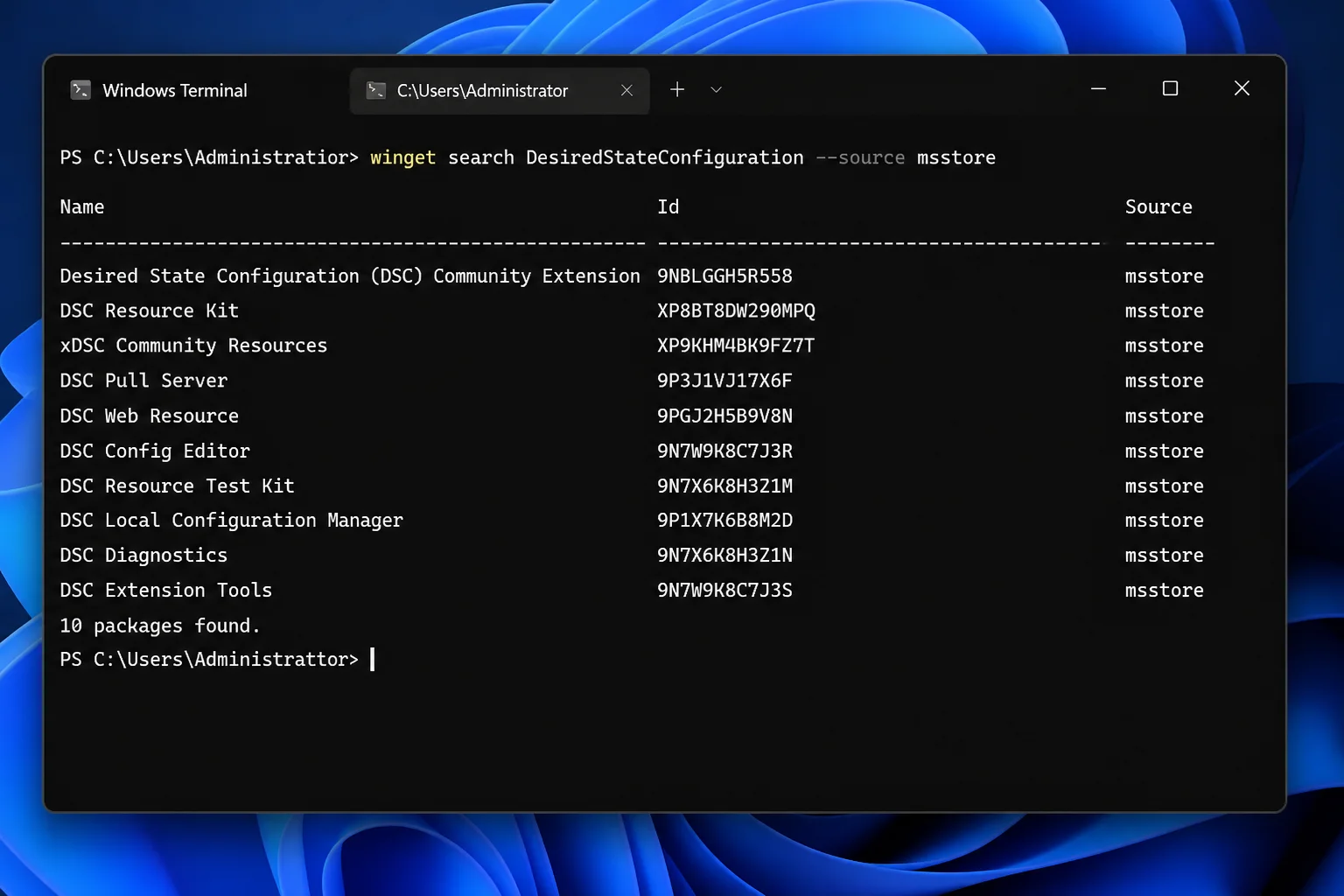Select the 'DSC Config Editor' package name

(x=155, y=451)
